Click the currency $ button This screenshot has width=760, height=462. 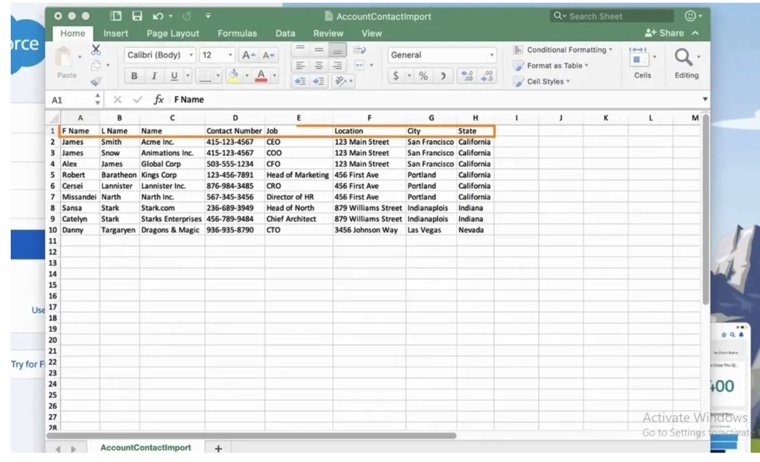[396, 76]
